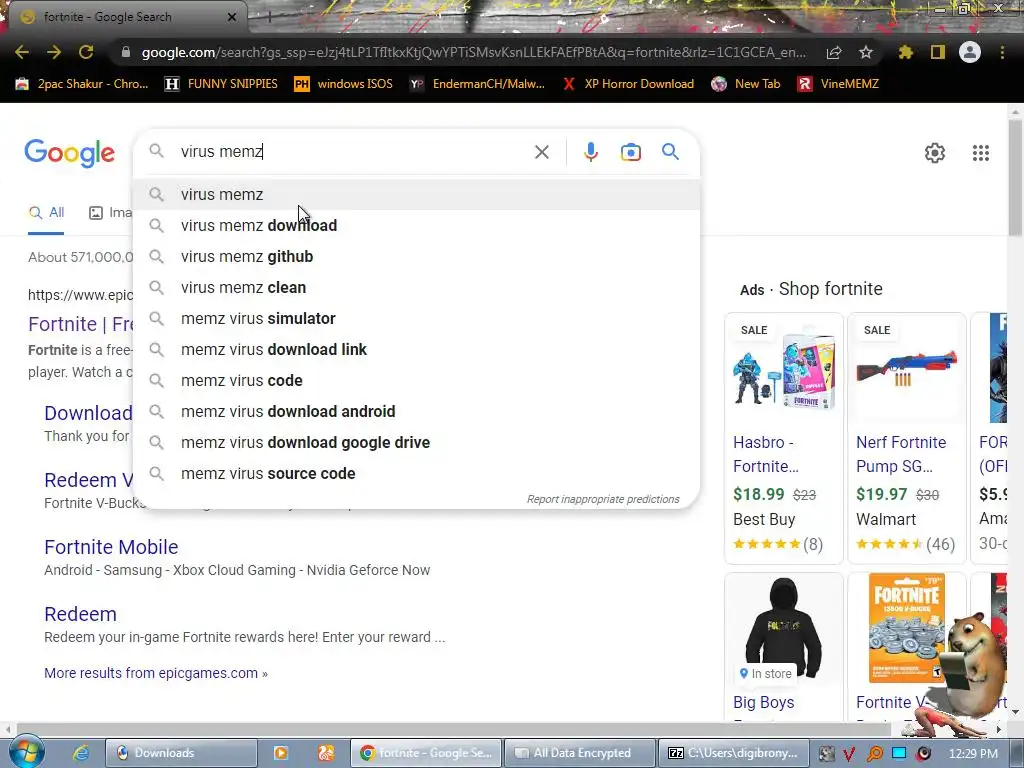Open the Fortnite V-Bucks card image
1024x768 pixels.
click(x=906, y=629)
